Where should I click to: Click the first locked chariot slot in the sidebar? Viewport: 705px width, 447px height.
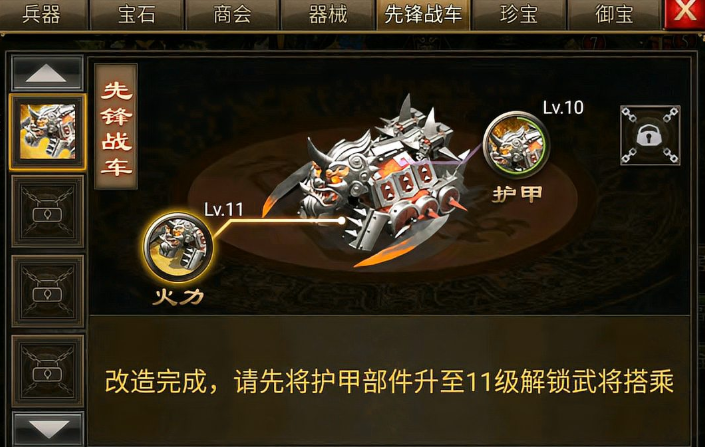coord(48,211)
